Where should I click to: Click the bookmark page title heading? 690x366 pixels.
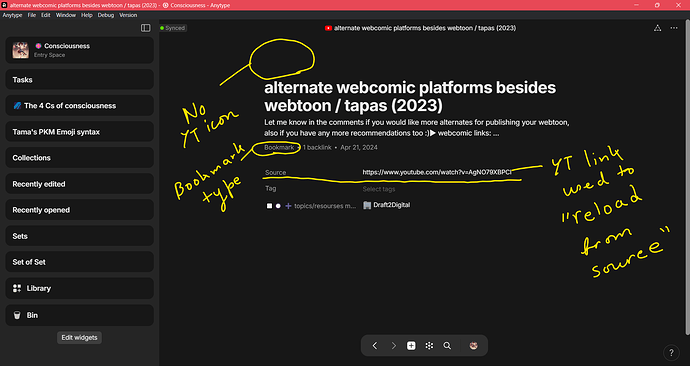pyautogui.click(x=410, y=96)
